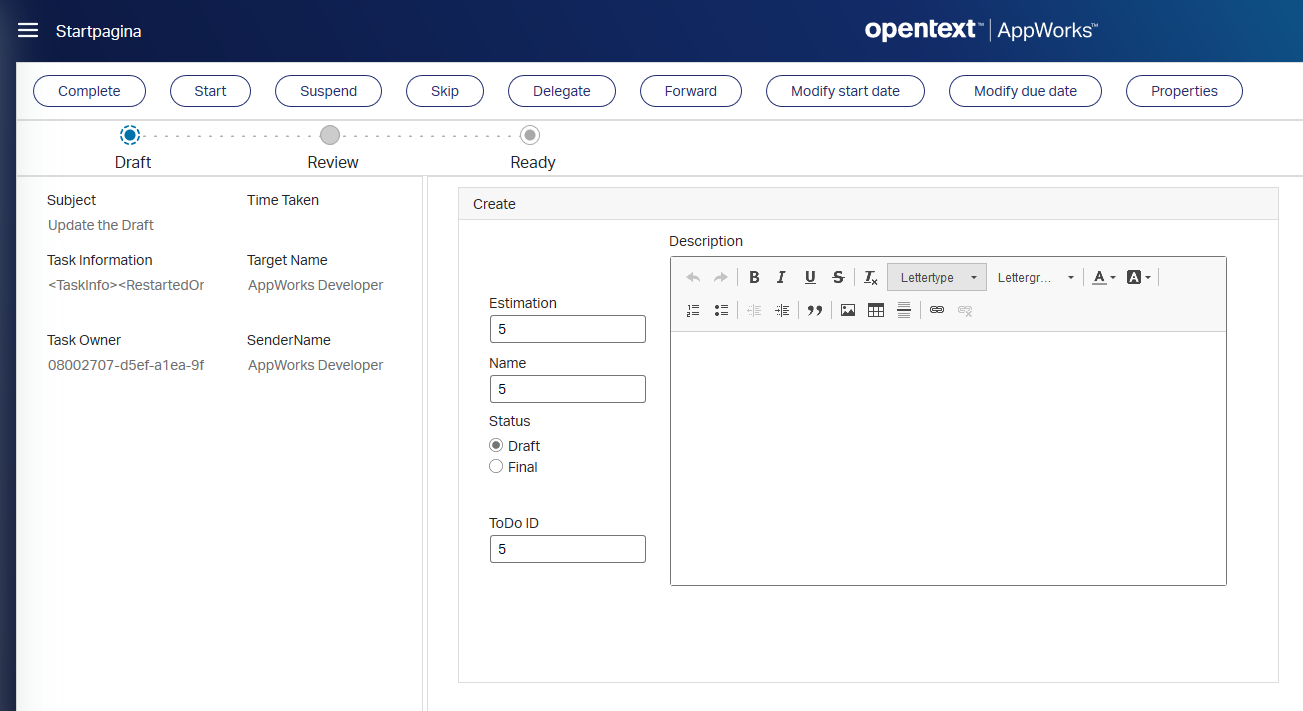Open the hamburger menu next to Startpagina
This screenshot has width=1303, height=711.
pyautogui.click(x=28, y=31)
